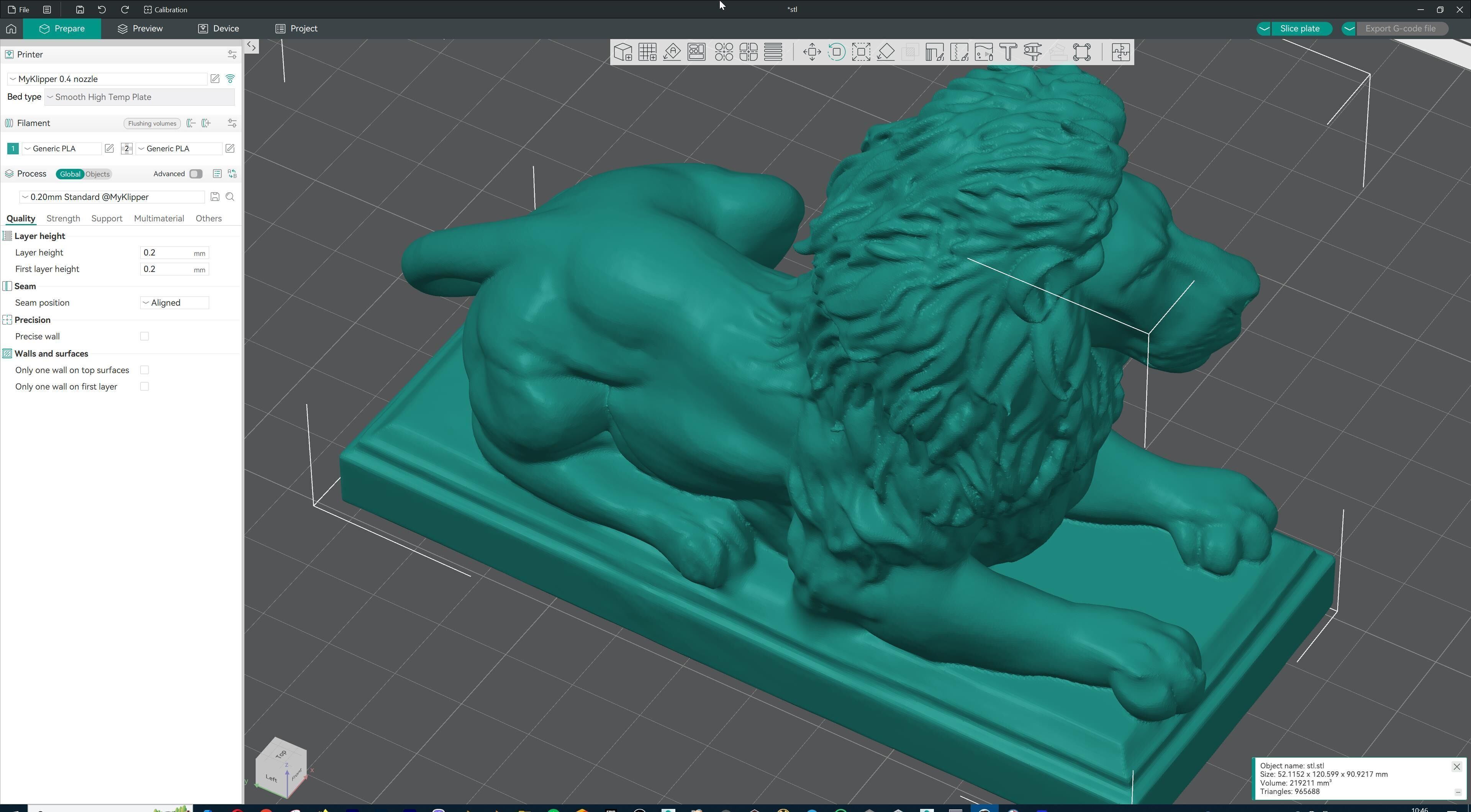Open the Calibration menu
The height and width of the screenshot is (812, 1471).
pos(165,10)
